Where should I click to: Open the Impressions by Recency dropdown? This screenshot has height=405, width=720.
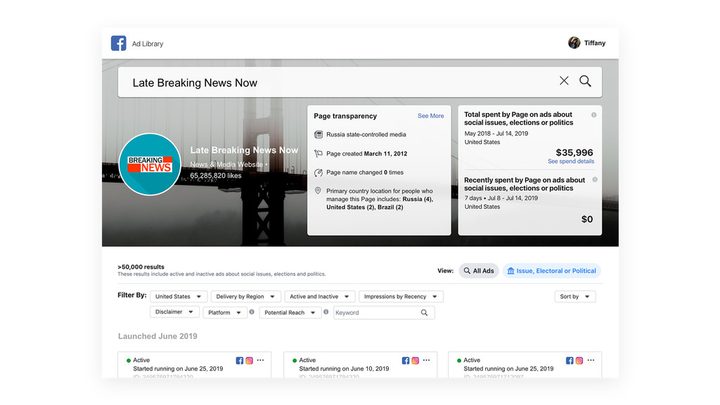(x=401, y=297)
